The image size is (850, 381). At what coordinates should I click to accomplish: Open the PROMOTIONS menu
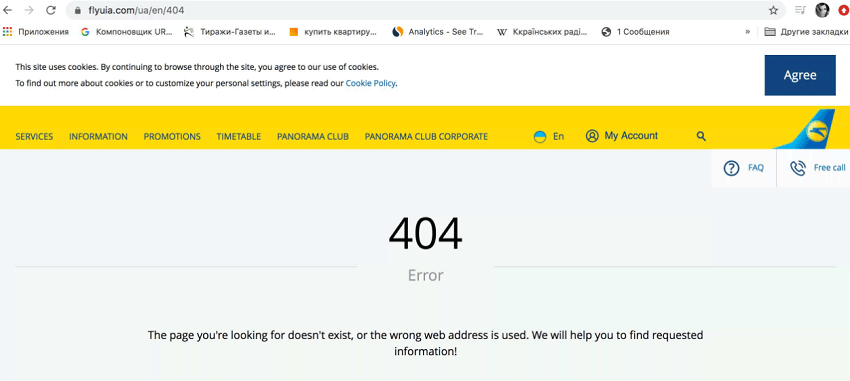[172, 137]
